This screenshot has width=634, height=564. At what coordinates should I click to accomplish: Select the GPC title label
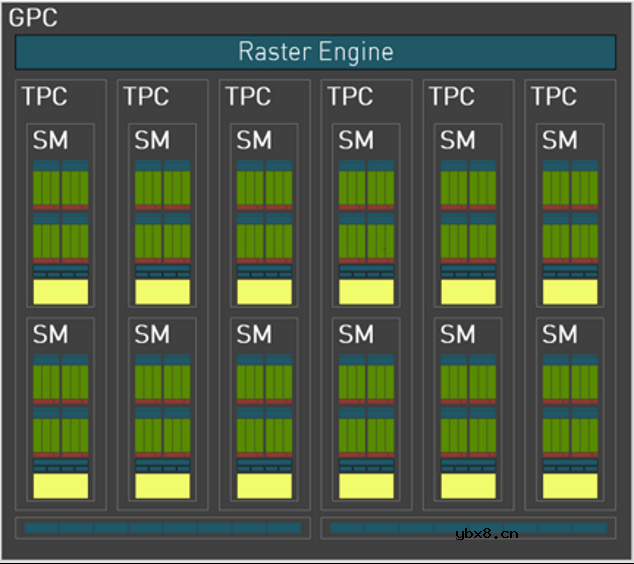tap(33, 17)
